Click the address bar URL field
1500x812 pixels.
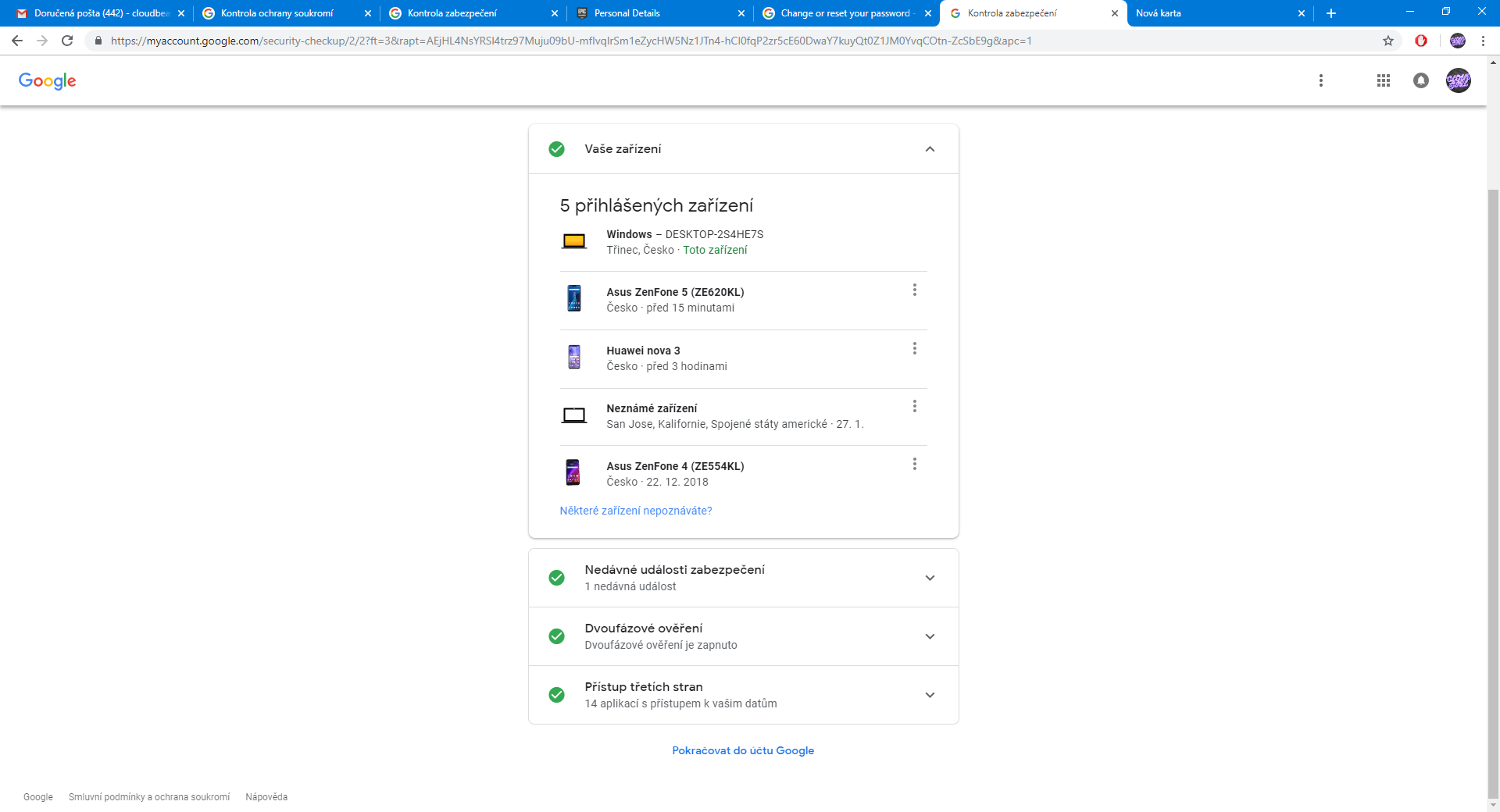(x=570, y=41)
